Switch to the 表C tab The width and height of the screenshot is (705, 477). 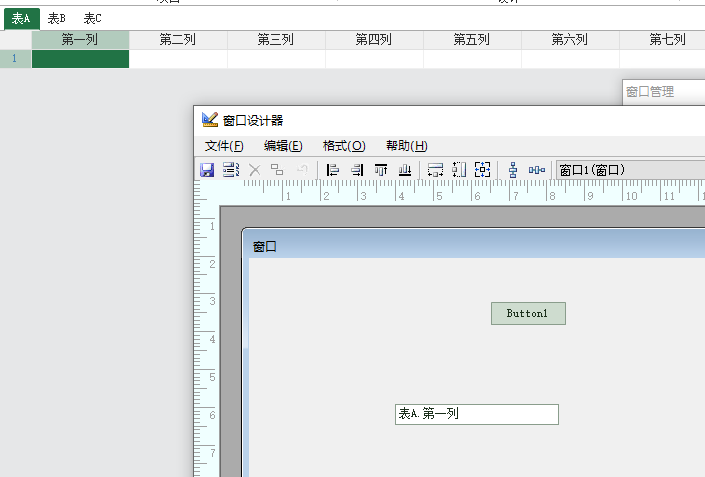click(93, 18)
